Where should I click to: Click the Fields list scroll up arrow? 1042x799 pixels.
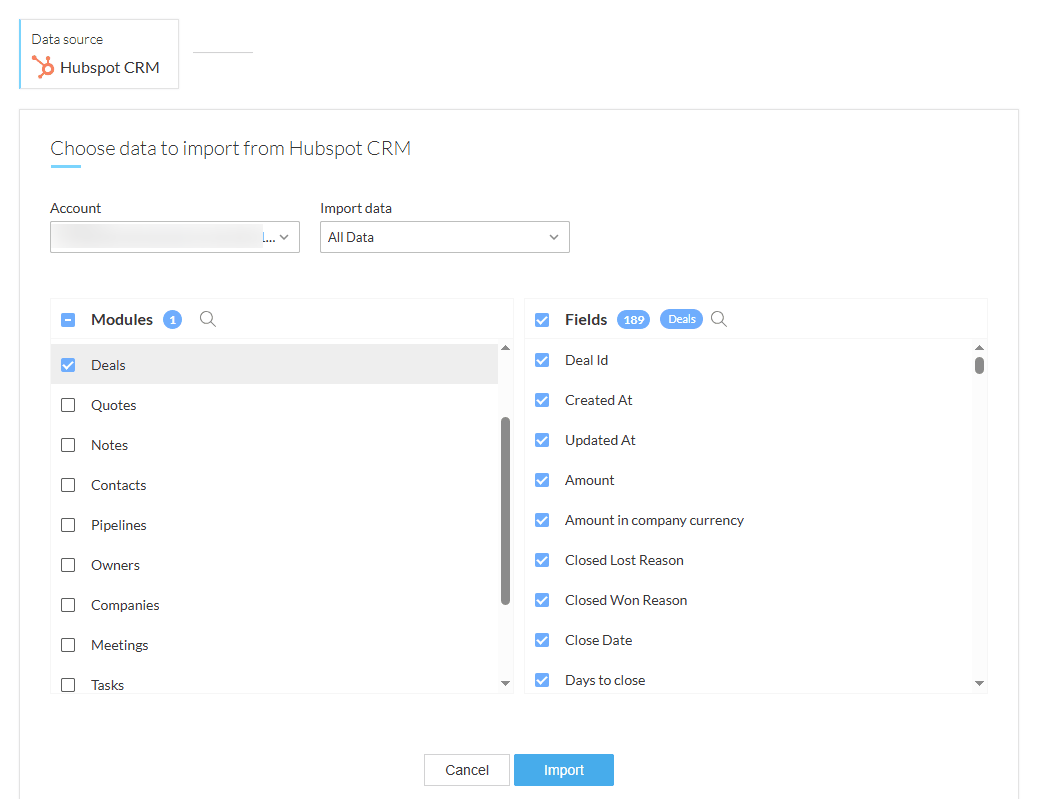[x=979, y=348]
